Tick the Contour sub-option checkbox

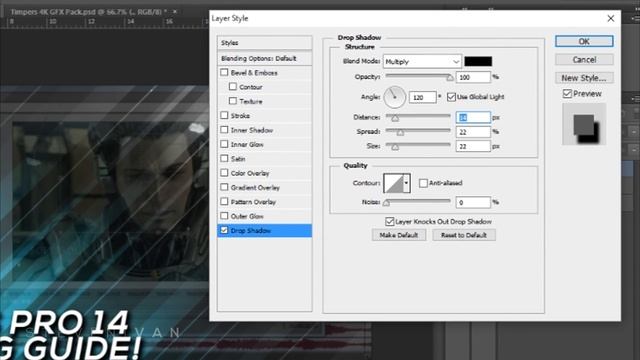click(x=233, y=87)
